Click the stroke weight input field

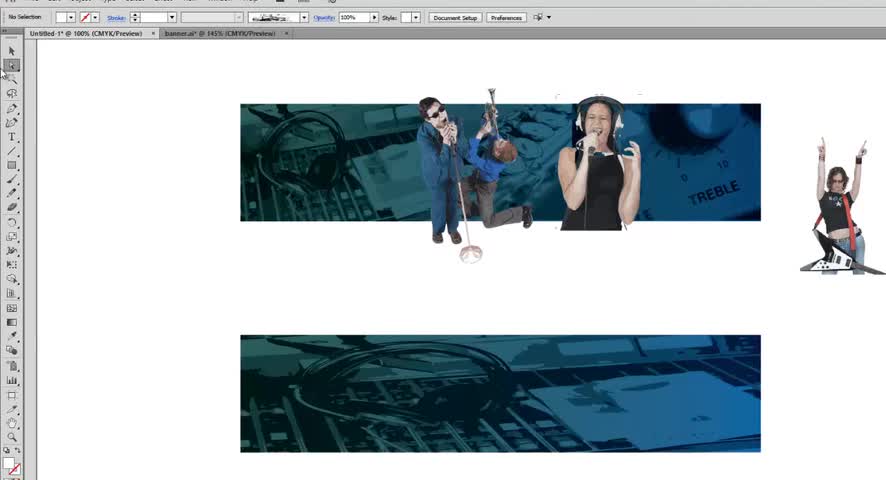(x=153, y=18)
